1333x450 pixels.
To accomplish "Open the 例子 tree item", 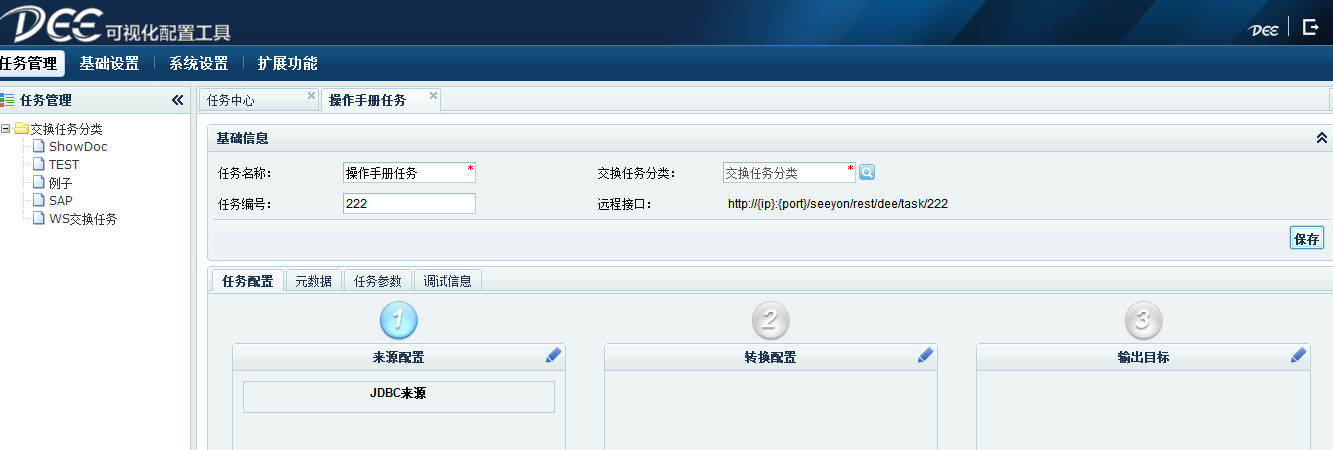I will (61, 183).
